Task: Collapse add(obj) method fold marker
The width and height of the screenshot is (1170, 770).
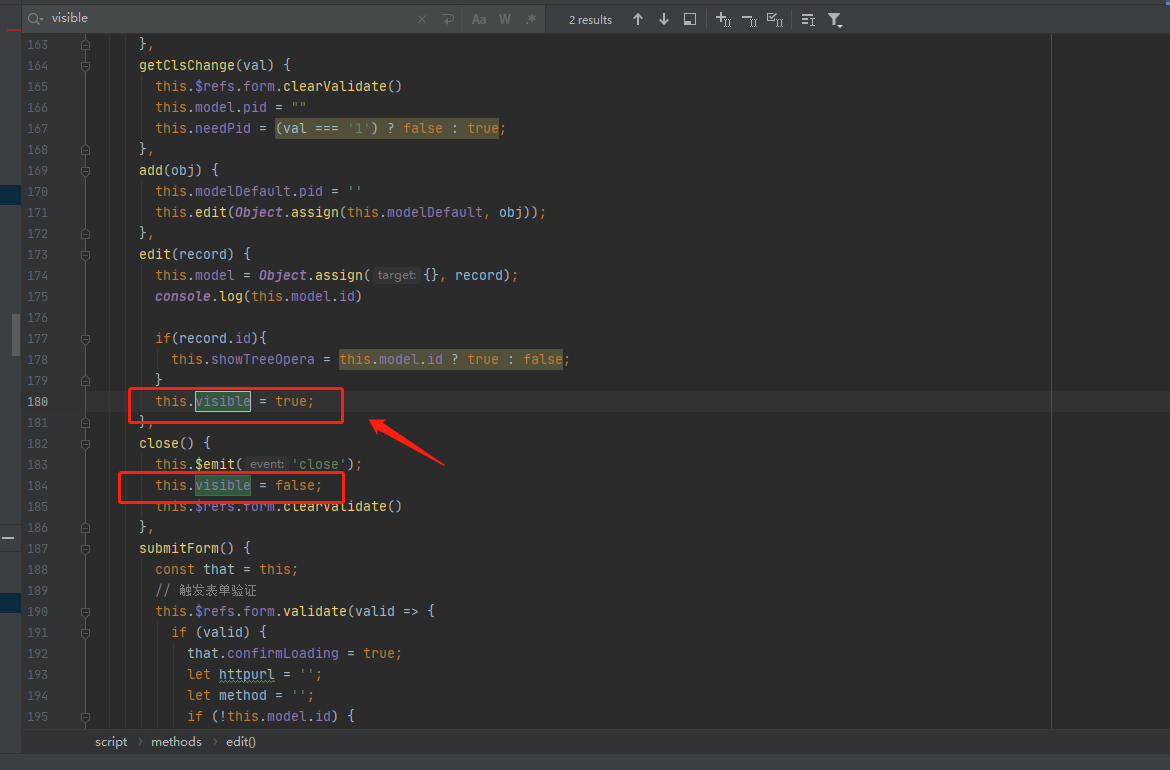Action: click(86, 171)
